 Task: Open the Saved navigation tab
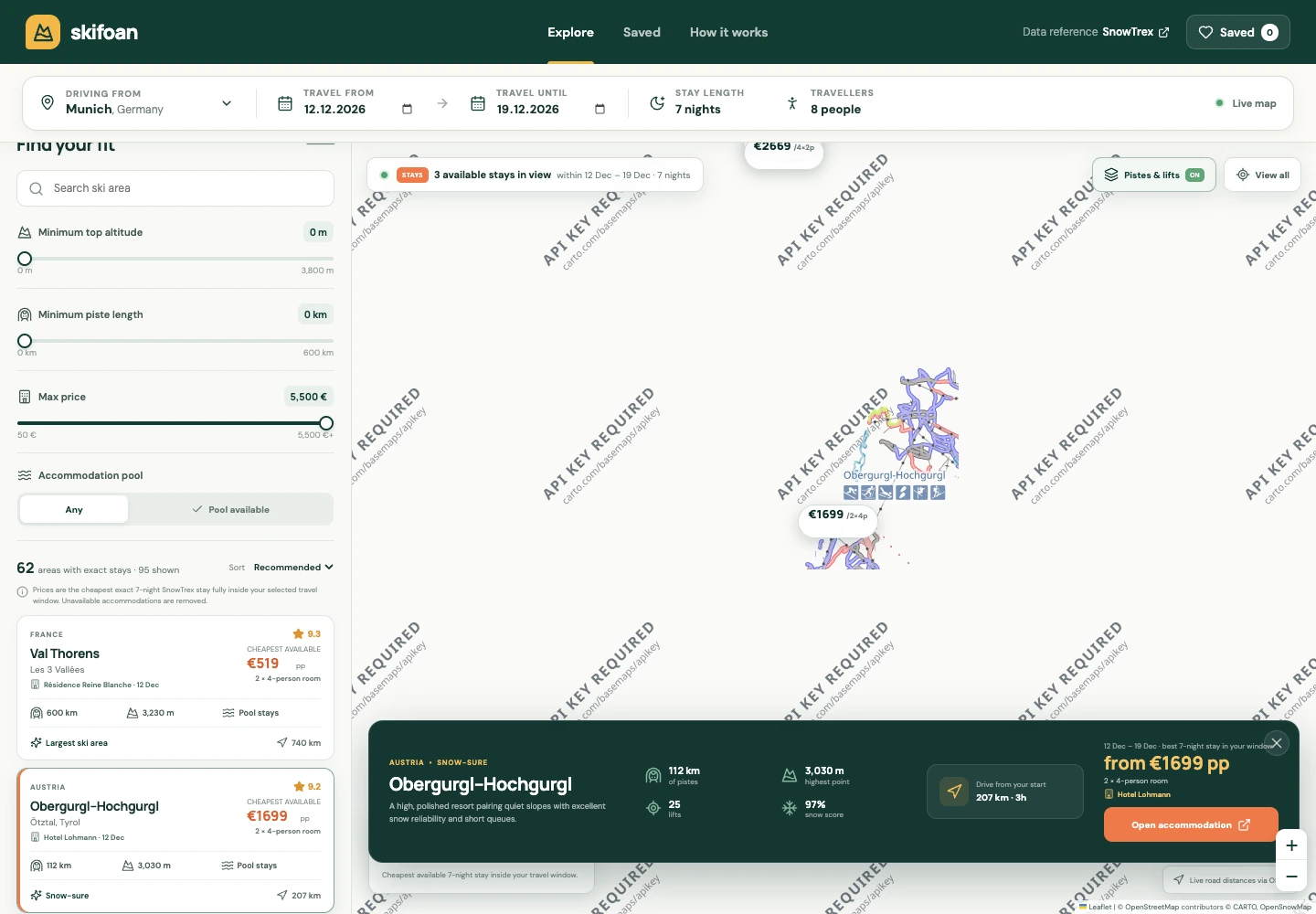pos(642,32)
